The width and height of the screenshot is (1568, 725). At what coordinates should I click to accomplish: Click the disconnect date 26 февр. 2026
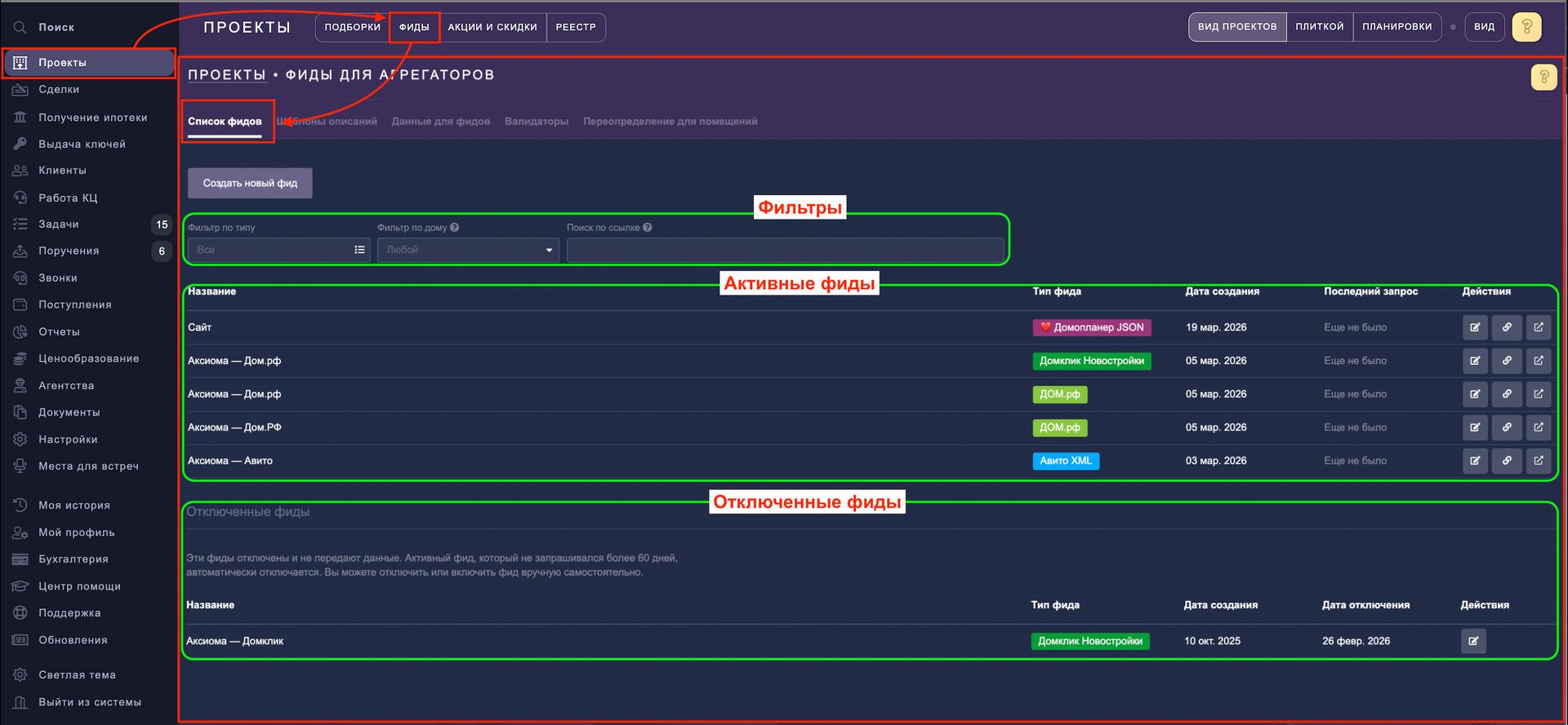(1356, 641)
